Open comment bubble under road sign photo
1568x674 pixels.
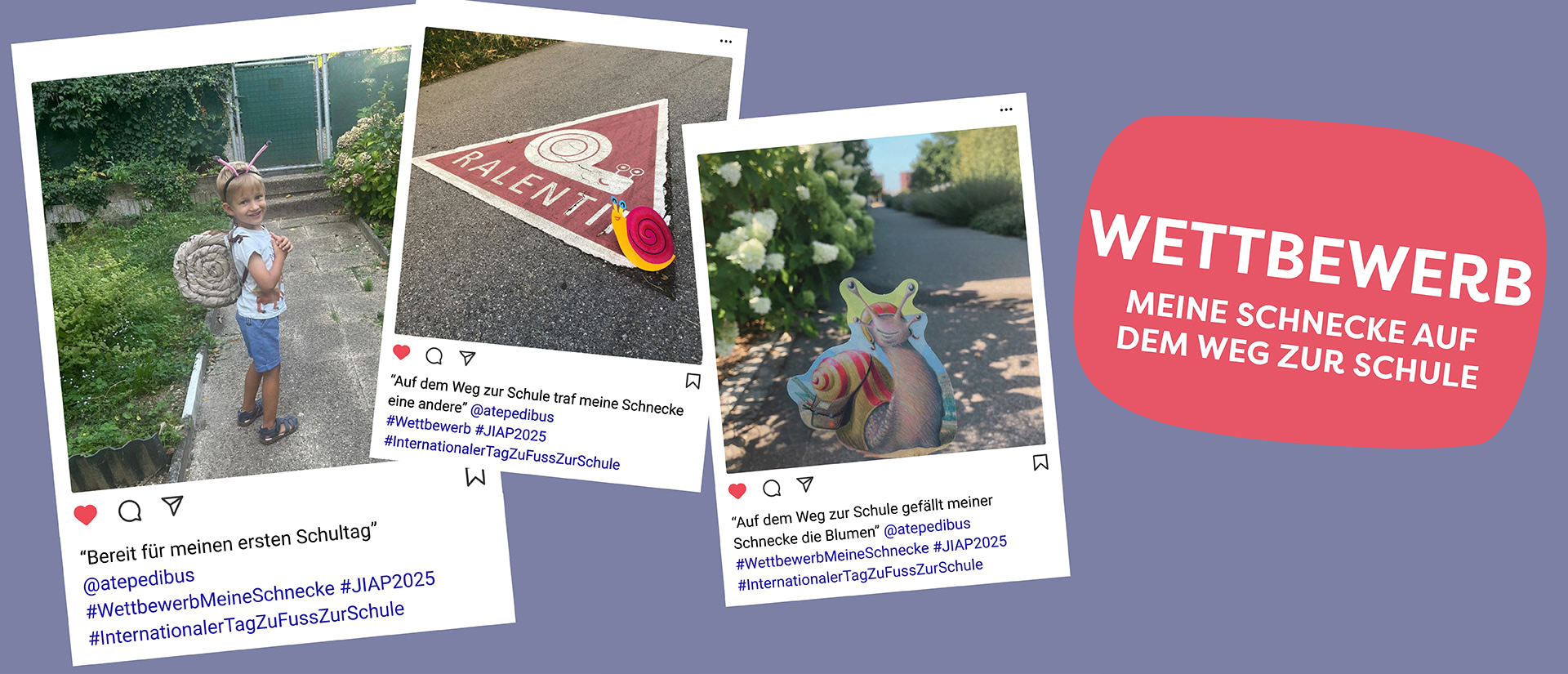click(434, 355)
